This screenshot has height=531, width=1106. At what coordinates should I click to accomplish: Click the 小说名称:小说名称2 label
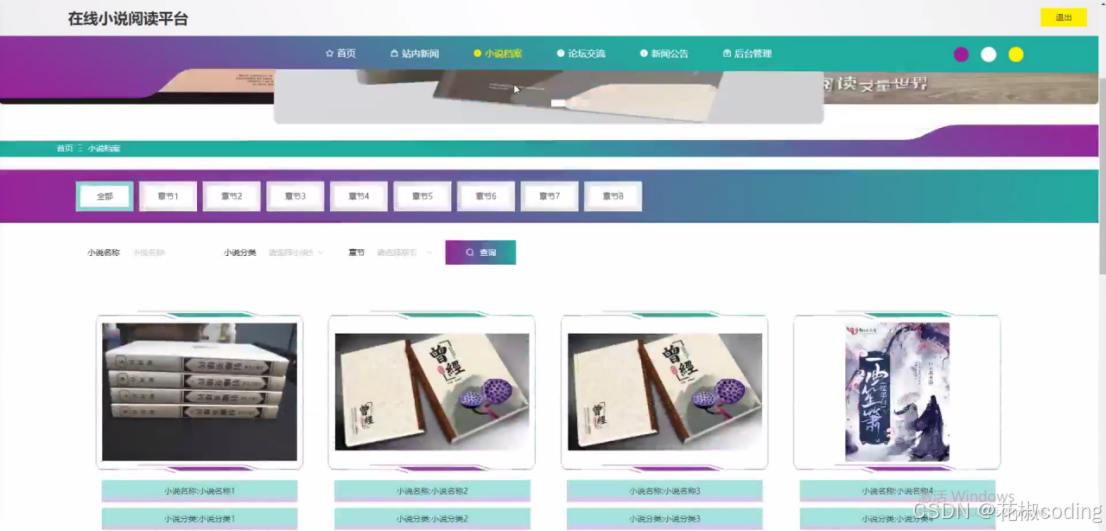pyautogui.click(x=432, y=491)
